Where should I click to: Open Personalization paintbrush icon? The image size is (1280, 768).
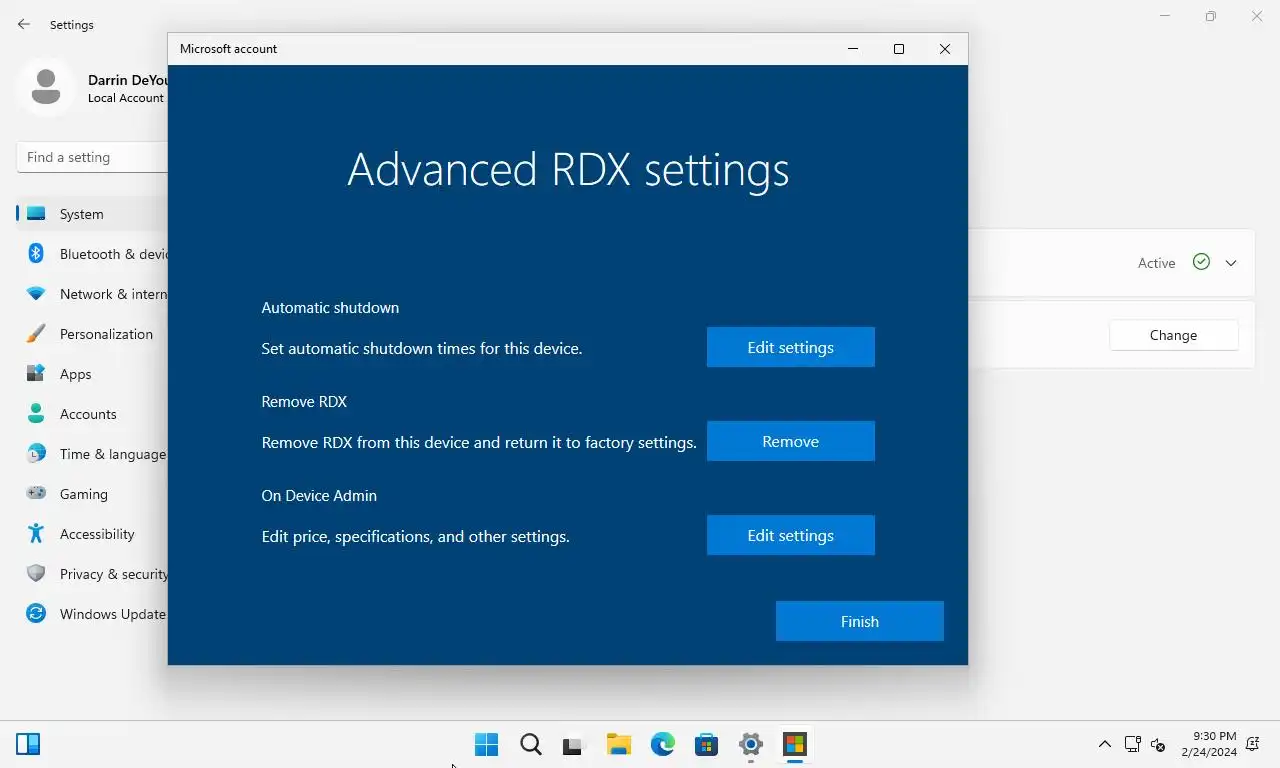36,334
